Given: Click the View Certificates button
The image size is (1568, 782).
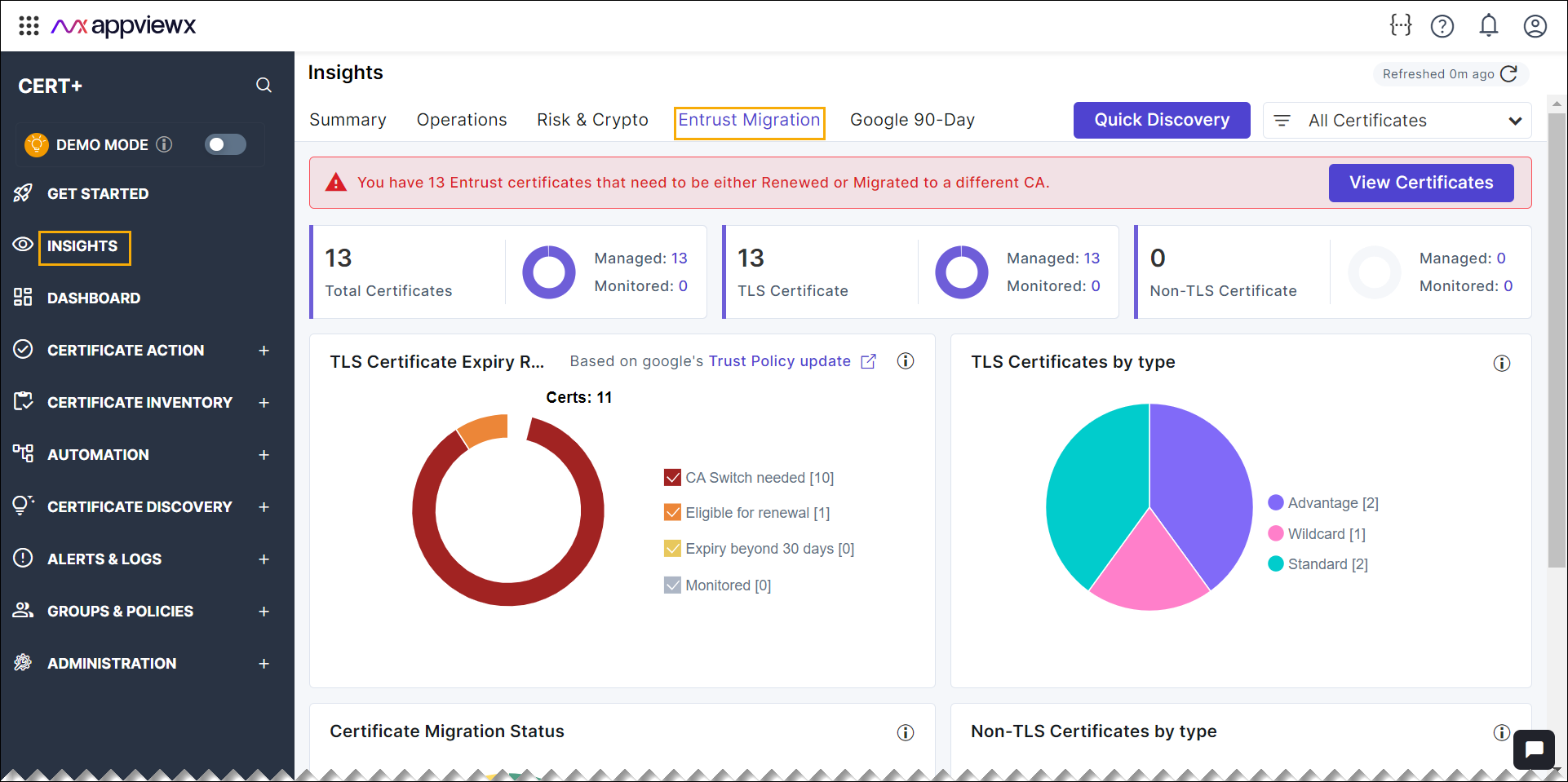Looking at the screenshot, I should (1421, 183).
